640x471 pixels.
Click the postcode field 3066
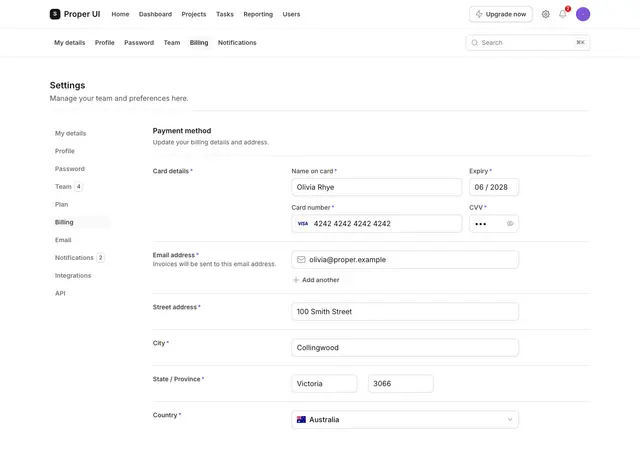point(401,384)
